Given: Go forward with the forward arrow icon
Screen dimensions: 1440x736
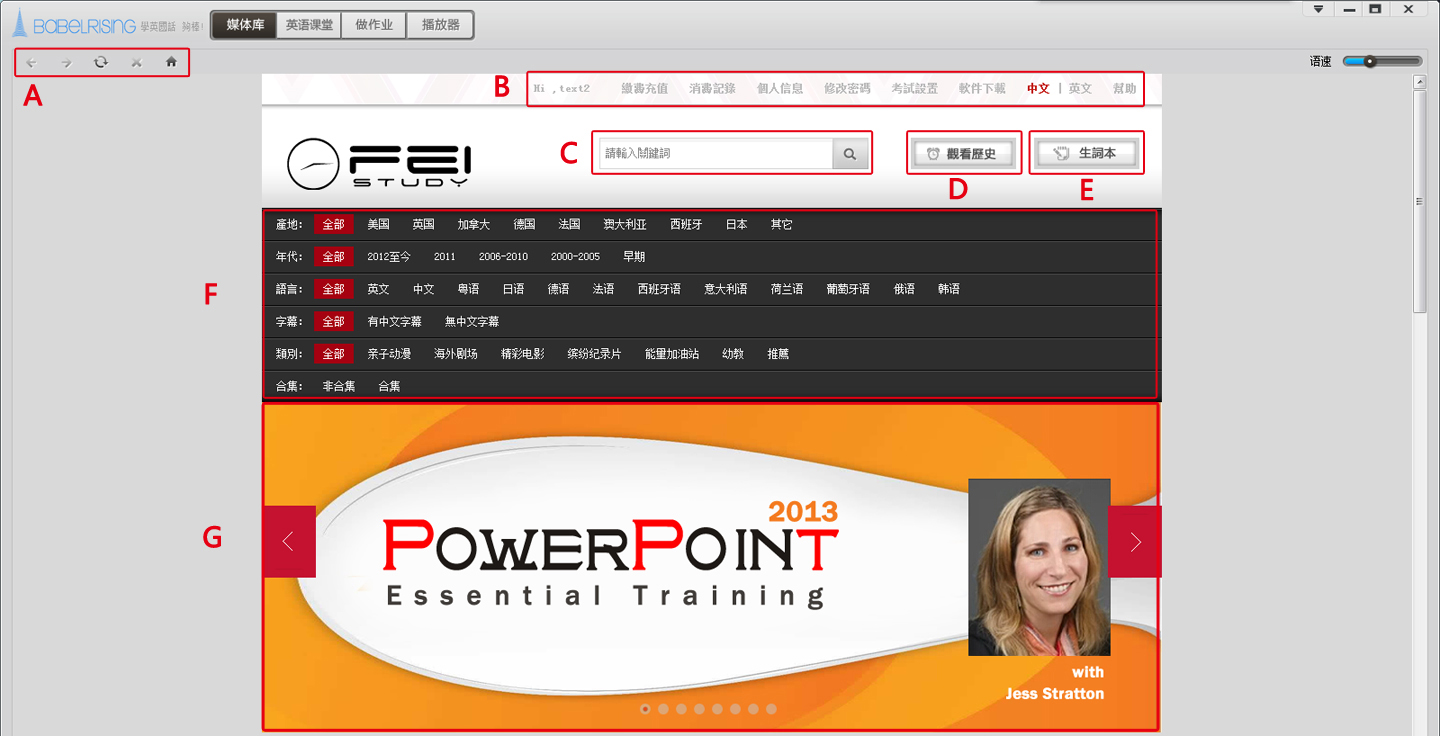Looking at the screenshot, I should click(x=66, y=62).
